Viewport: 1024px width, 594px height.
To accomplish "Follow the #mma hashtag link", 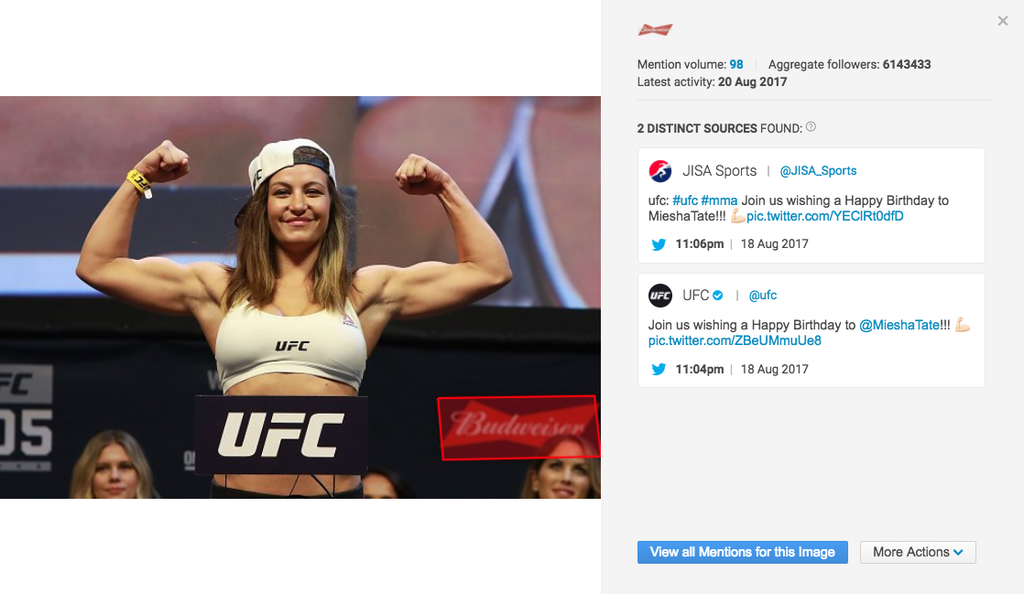I will coord(719,200).
